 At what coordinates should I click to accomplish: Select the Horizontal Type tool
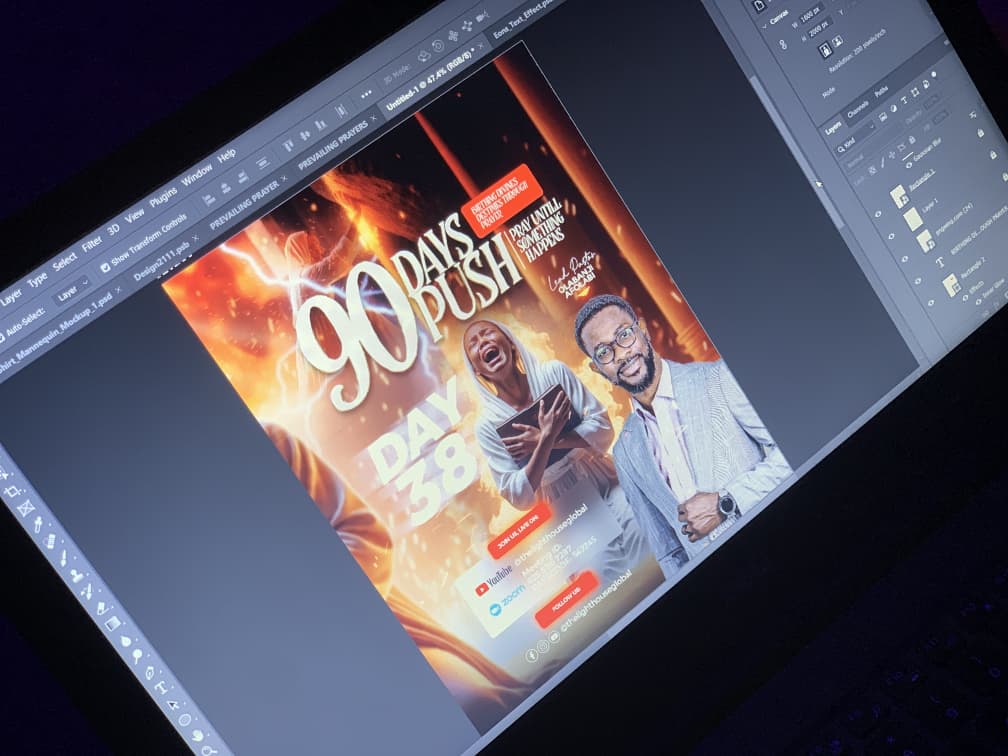point(161,687)
